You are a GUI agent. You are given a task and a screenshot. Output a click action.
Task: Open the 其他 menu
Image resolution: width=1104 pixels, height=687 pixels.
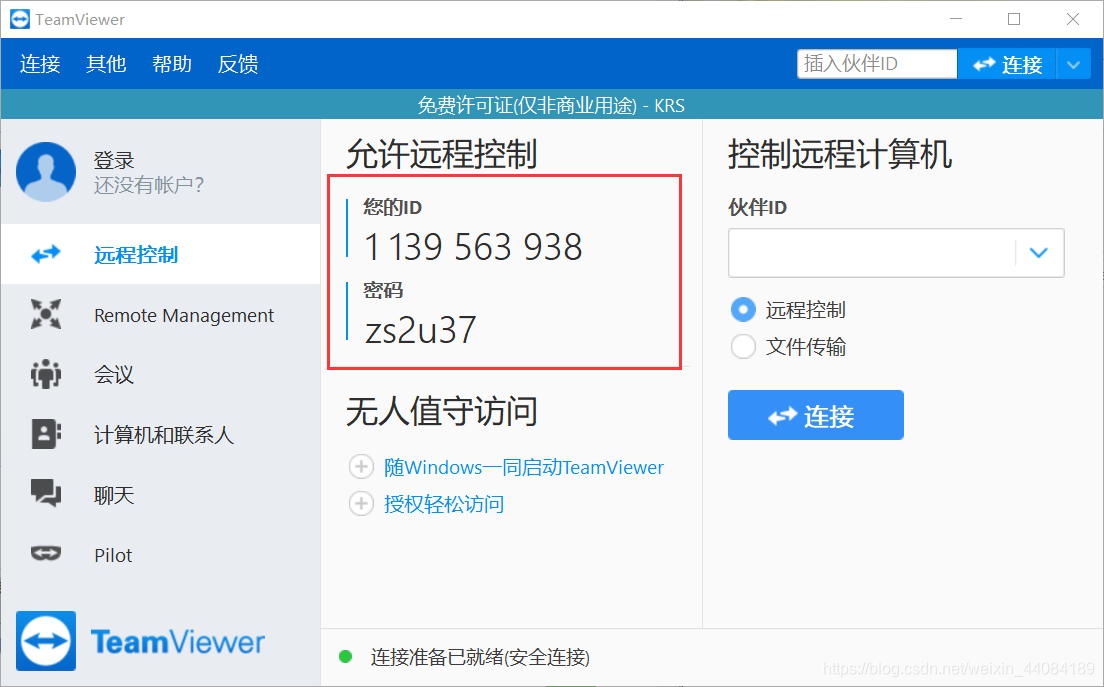[x=106, y=64]
